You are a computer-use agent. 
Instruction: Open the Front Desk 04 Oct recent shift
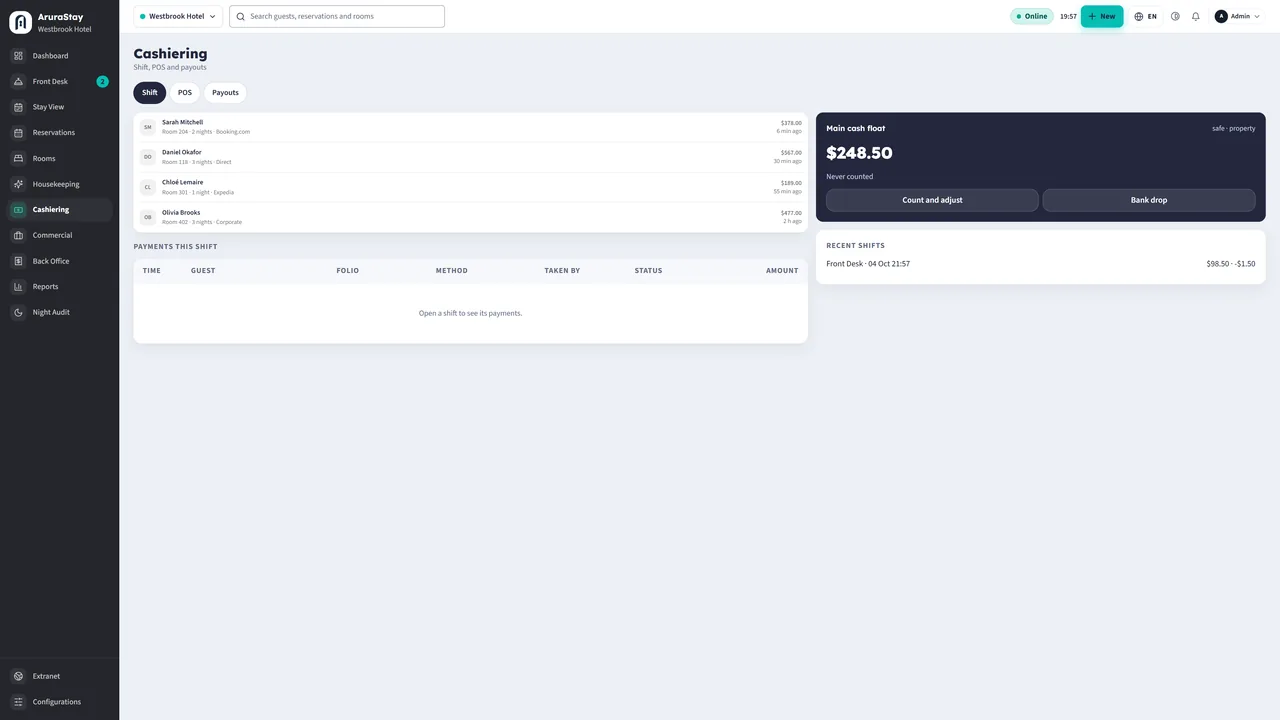coord(1040,264)
